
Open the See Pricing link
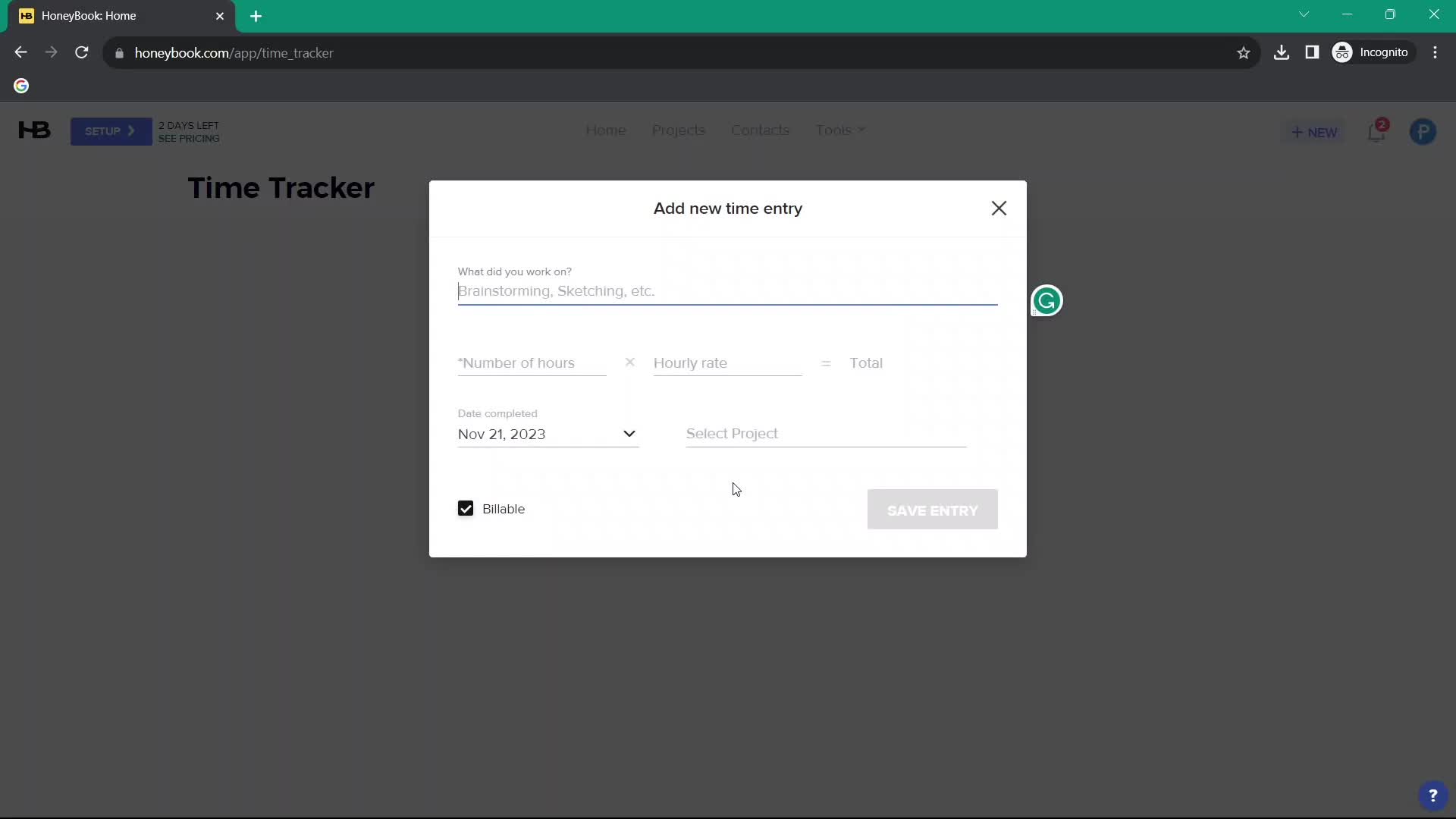point(189,139)
